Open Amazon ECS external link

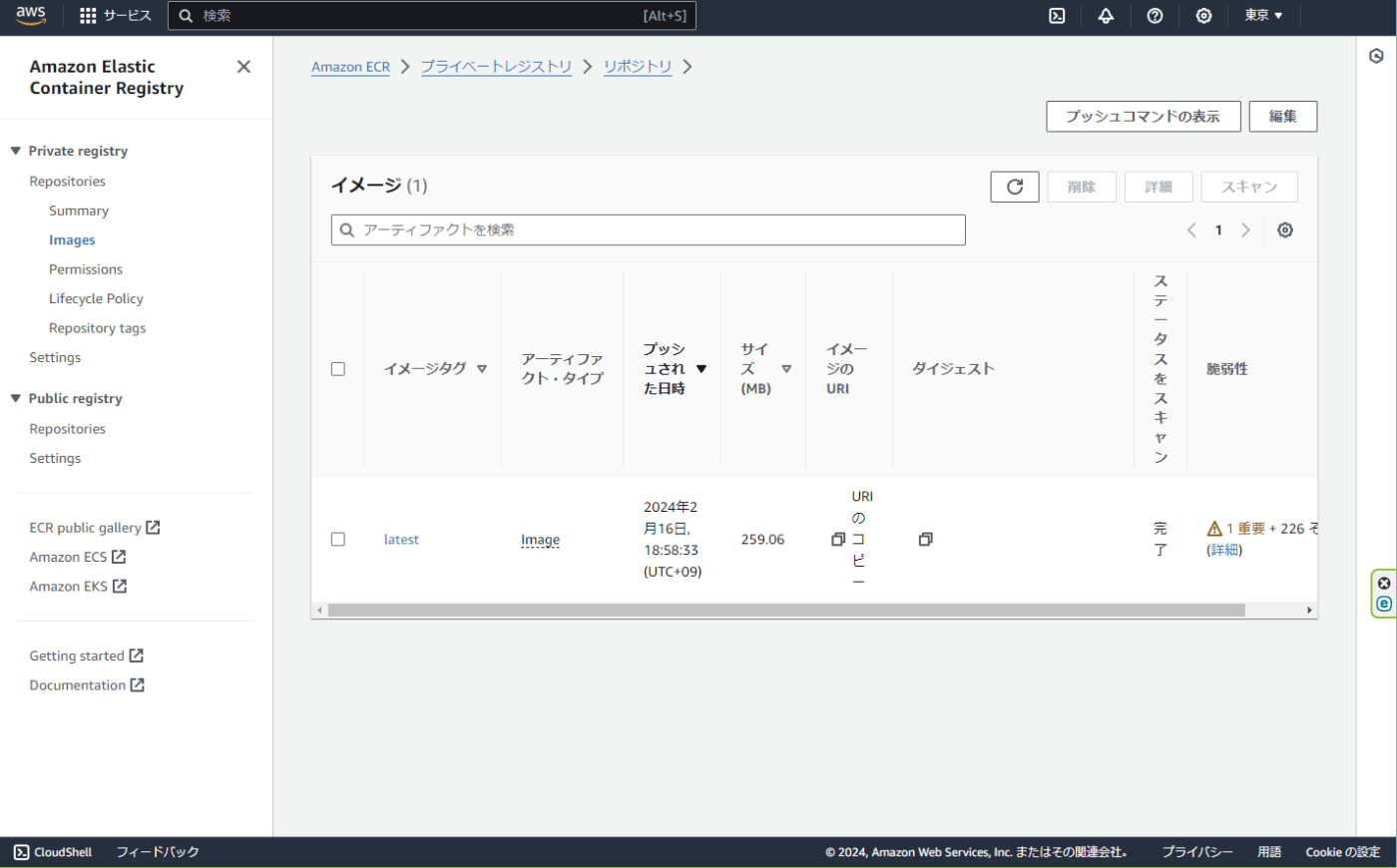[78, 557]
